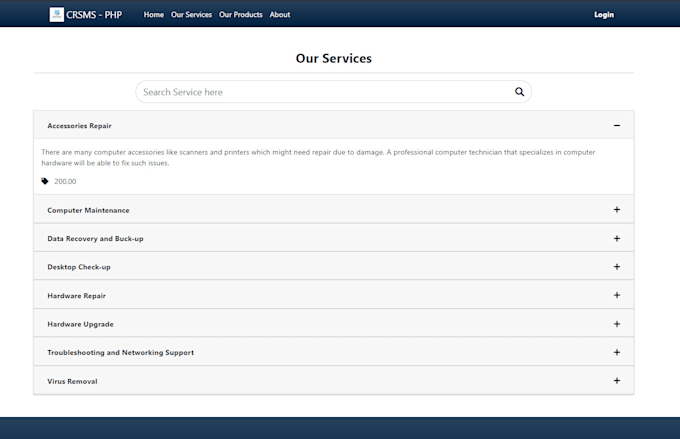Click the Accessories Repair description paragraph

coord(318,157)
